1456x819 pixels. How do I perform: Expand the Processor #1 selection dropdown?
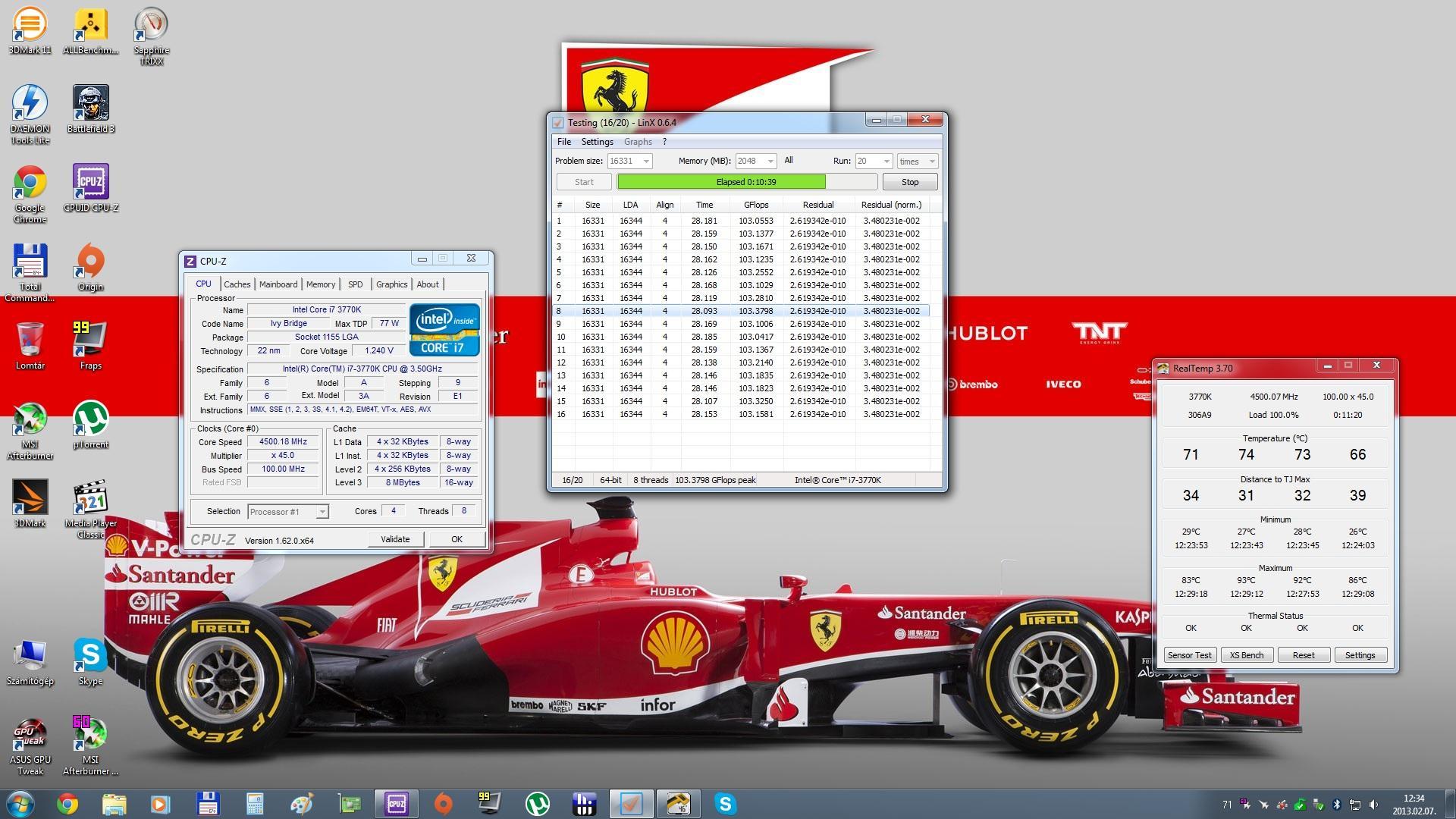tap(322, 512)
